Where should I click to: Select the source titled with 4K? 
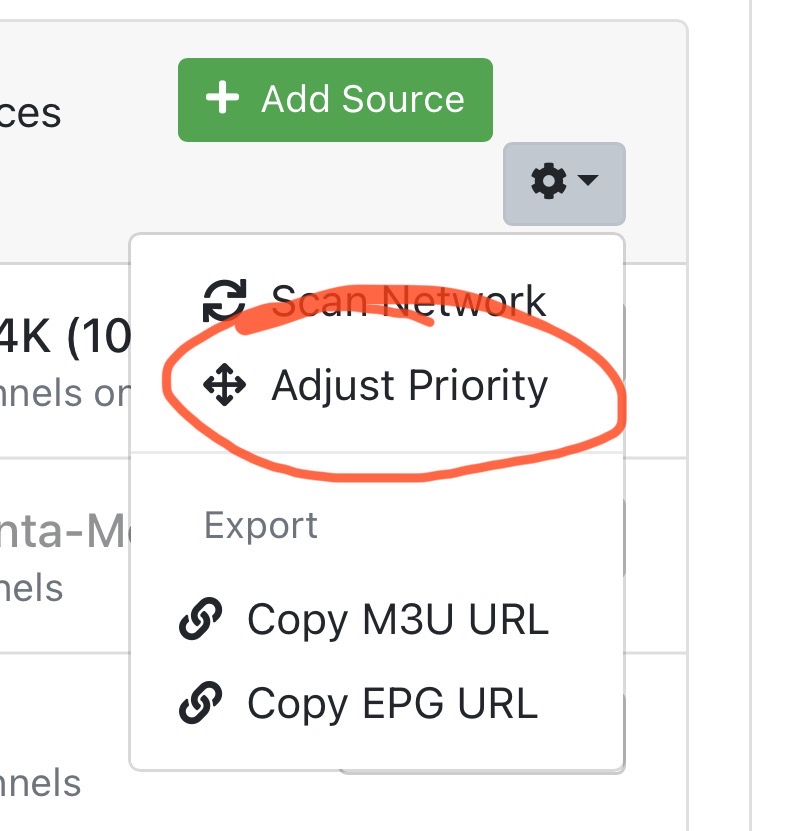(64, 337)
